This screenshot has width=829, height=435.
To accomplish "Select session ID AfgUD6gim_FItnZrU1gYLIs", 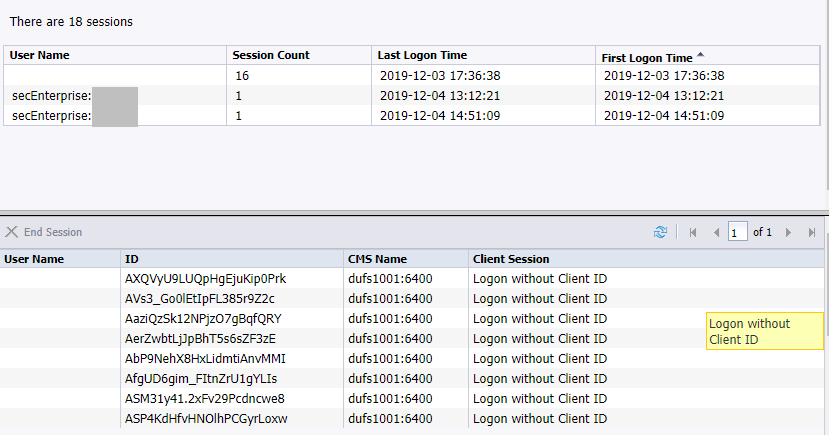I will (201, 379).
